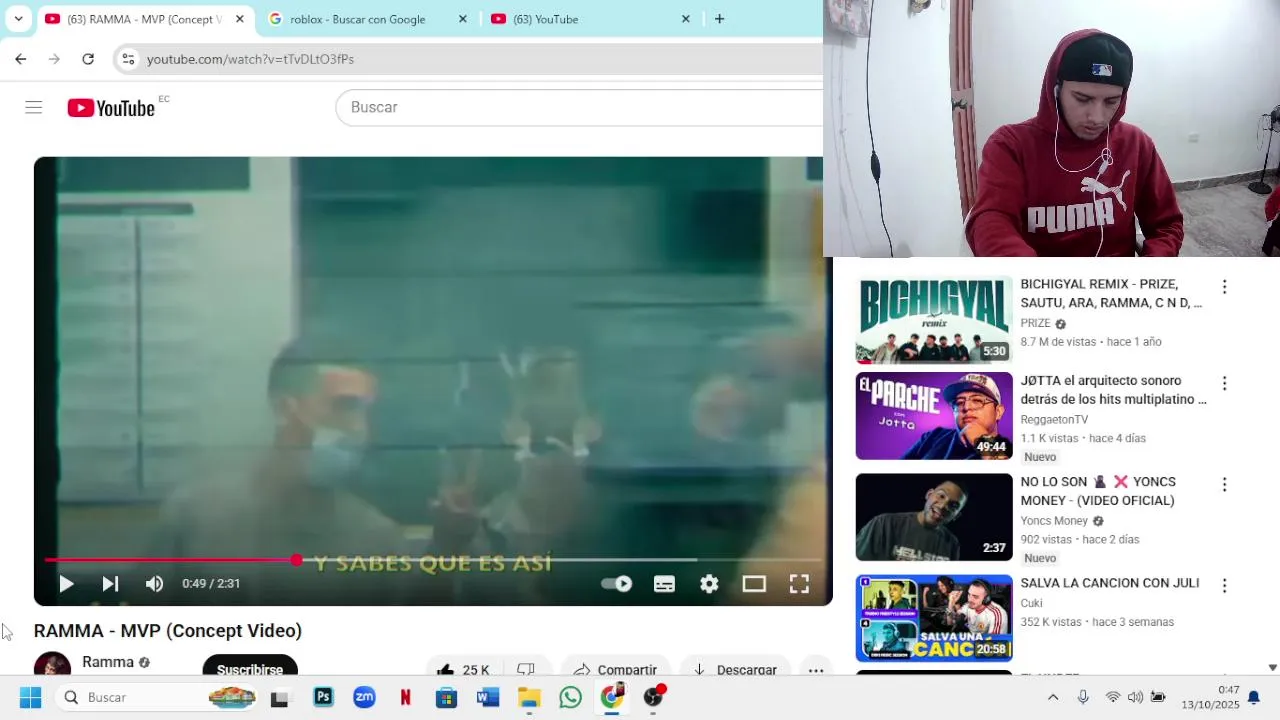Open options menu for J0TTA video
Viewport: 1280px width, 720px height.
click(x=1224, y=383)
